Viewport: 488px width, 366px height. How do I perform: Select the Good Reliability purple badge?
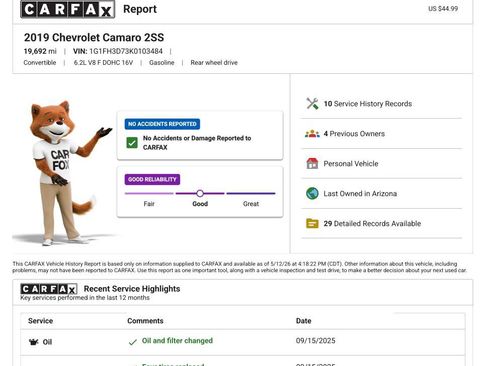(x=152, y=179)
